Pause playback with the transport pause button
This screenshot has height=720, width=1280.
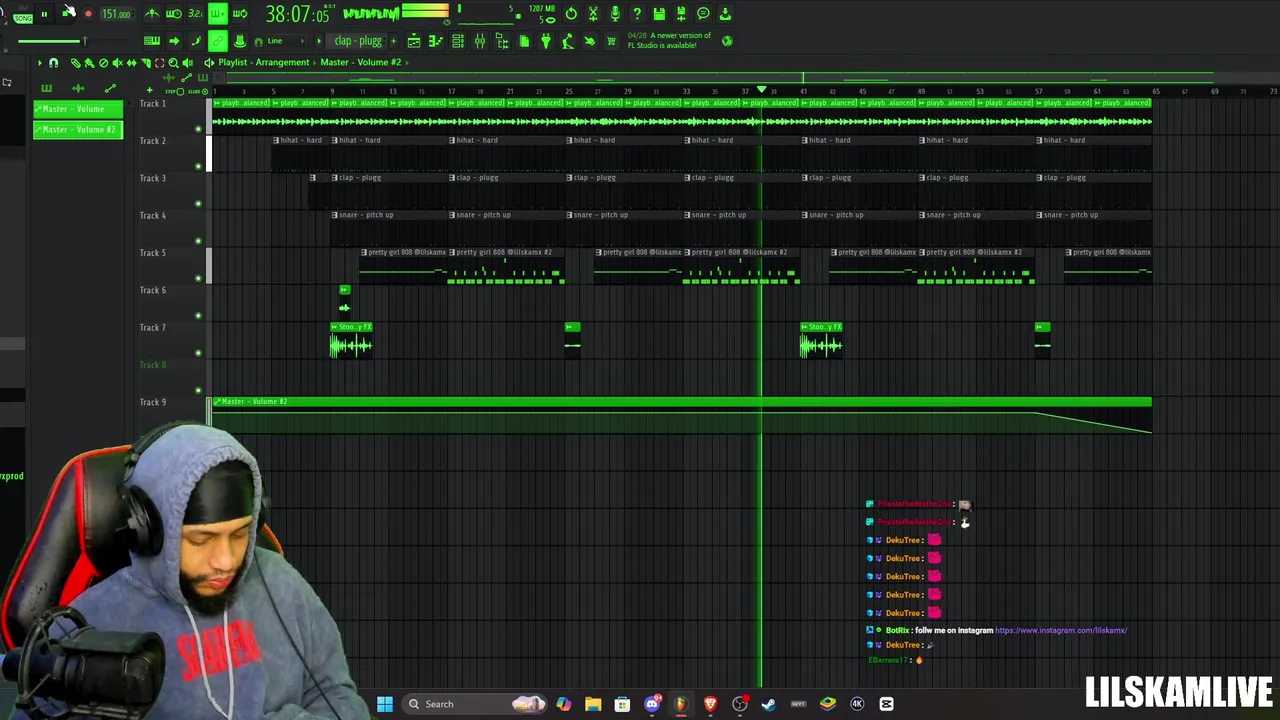coord(44,14)
